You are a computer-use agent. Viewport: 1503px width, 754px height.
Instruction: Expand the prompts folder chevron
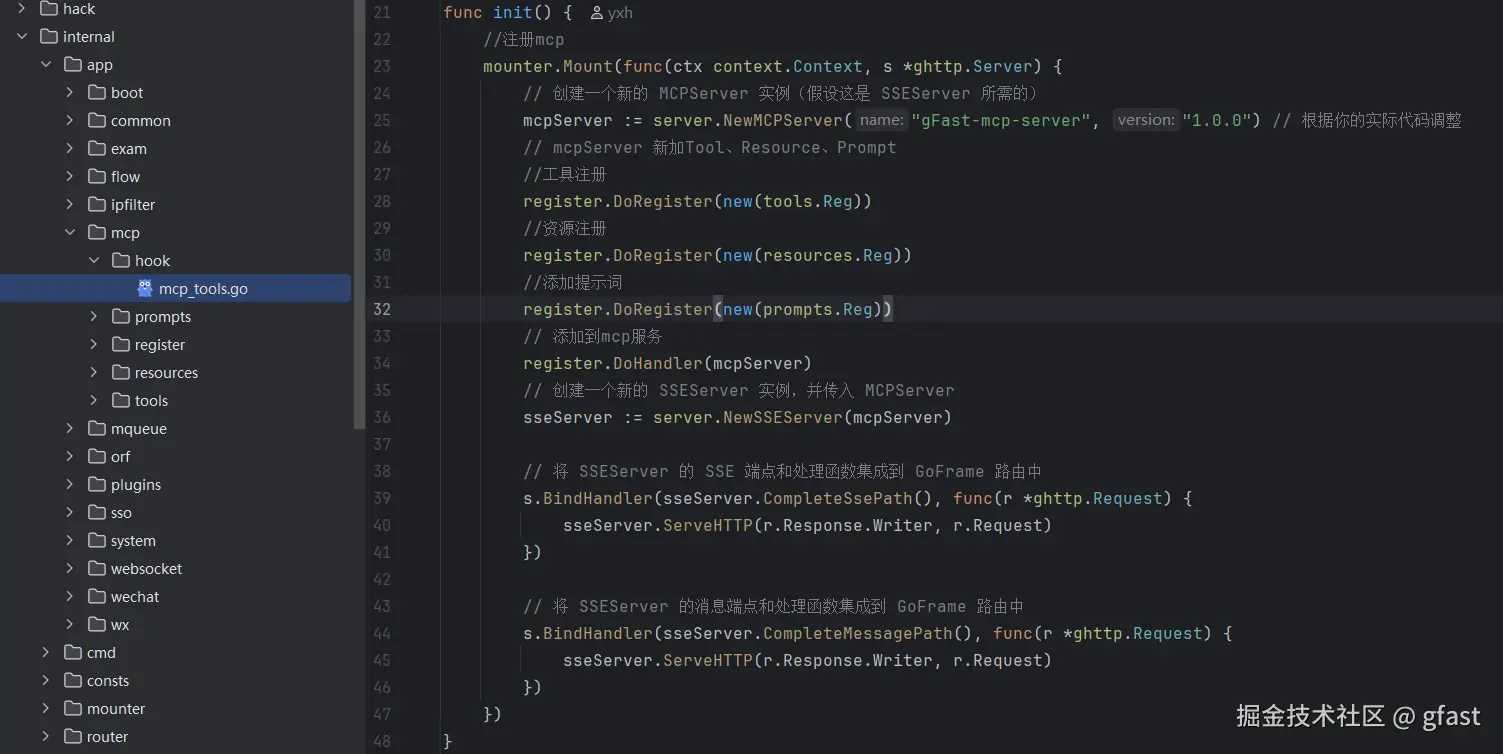(x=94, y=317)
